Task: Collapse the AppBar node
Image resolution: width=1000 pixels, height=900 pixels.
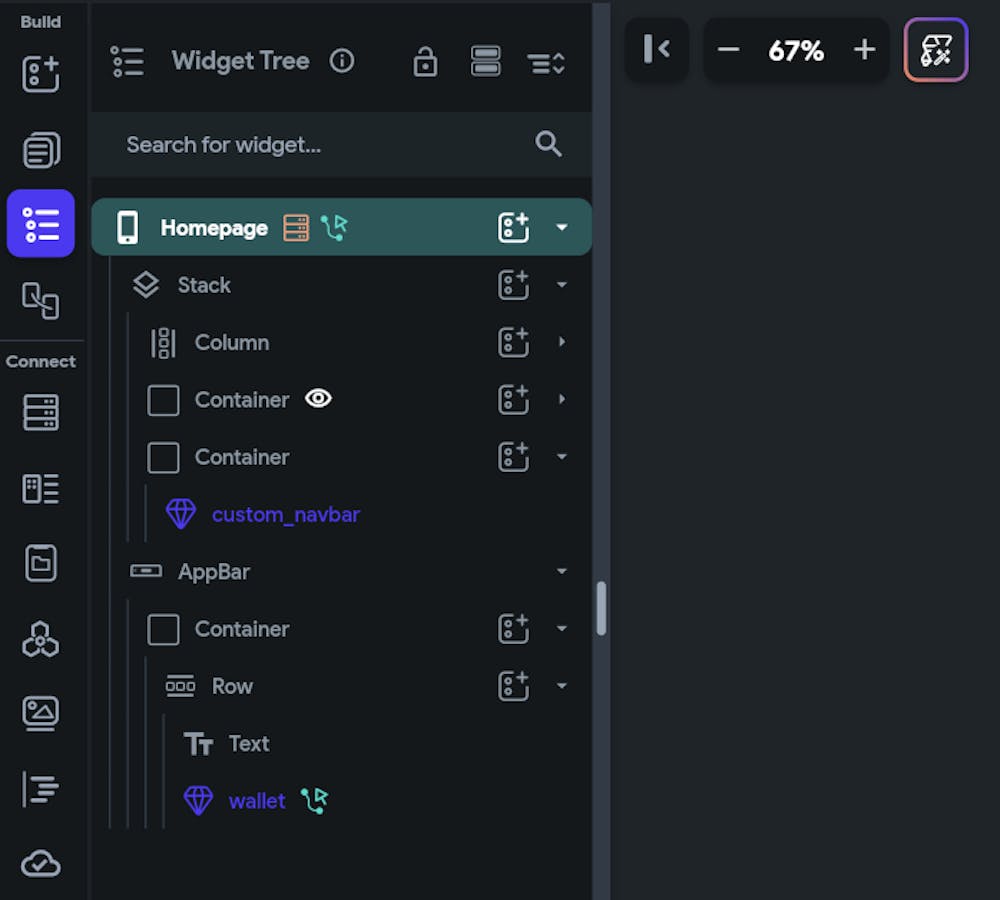Action: 562,571
